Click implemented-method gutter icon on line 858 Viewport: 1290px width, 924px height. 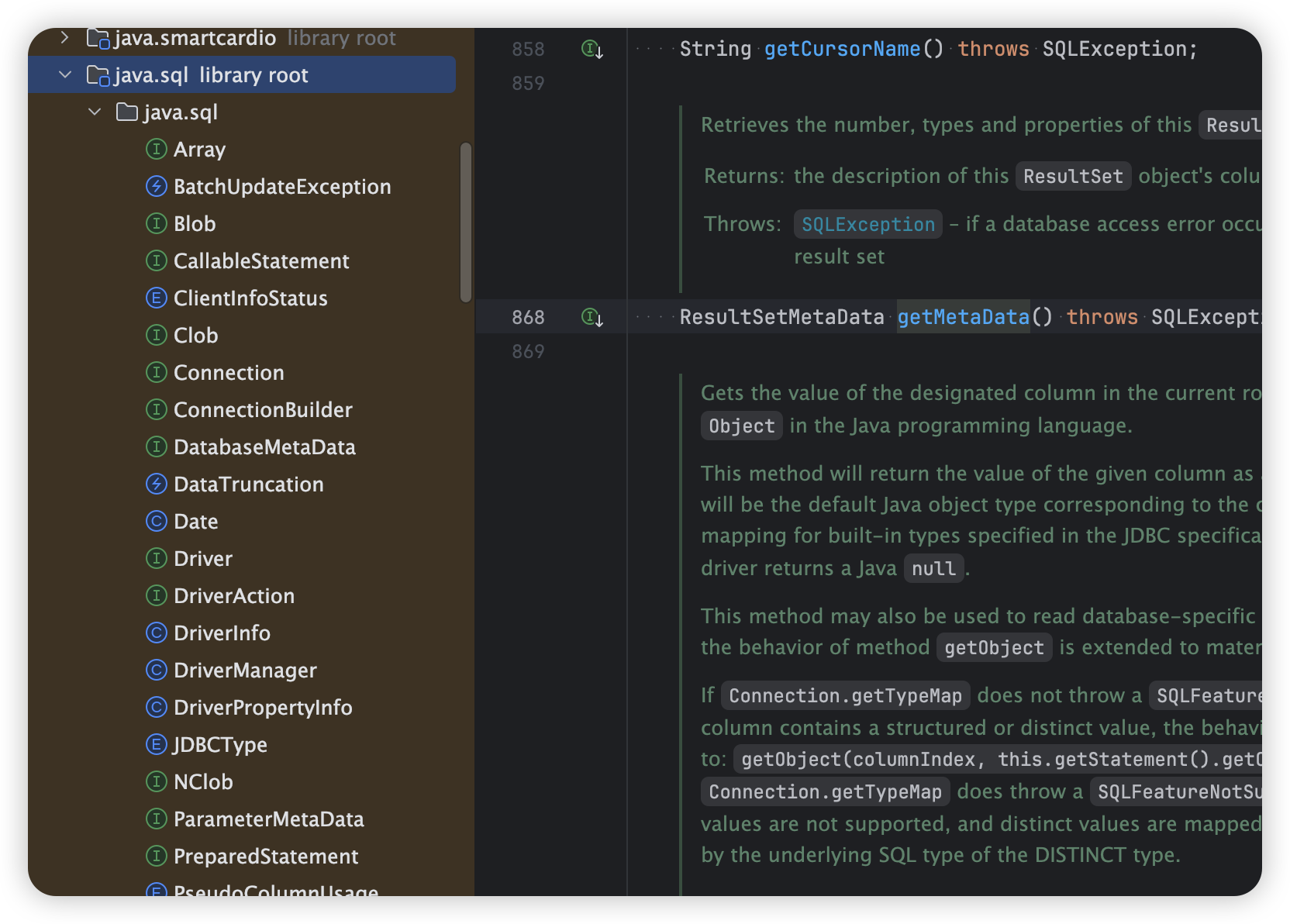tap(592, 50)
